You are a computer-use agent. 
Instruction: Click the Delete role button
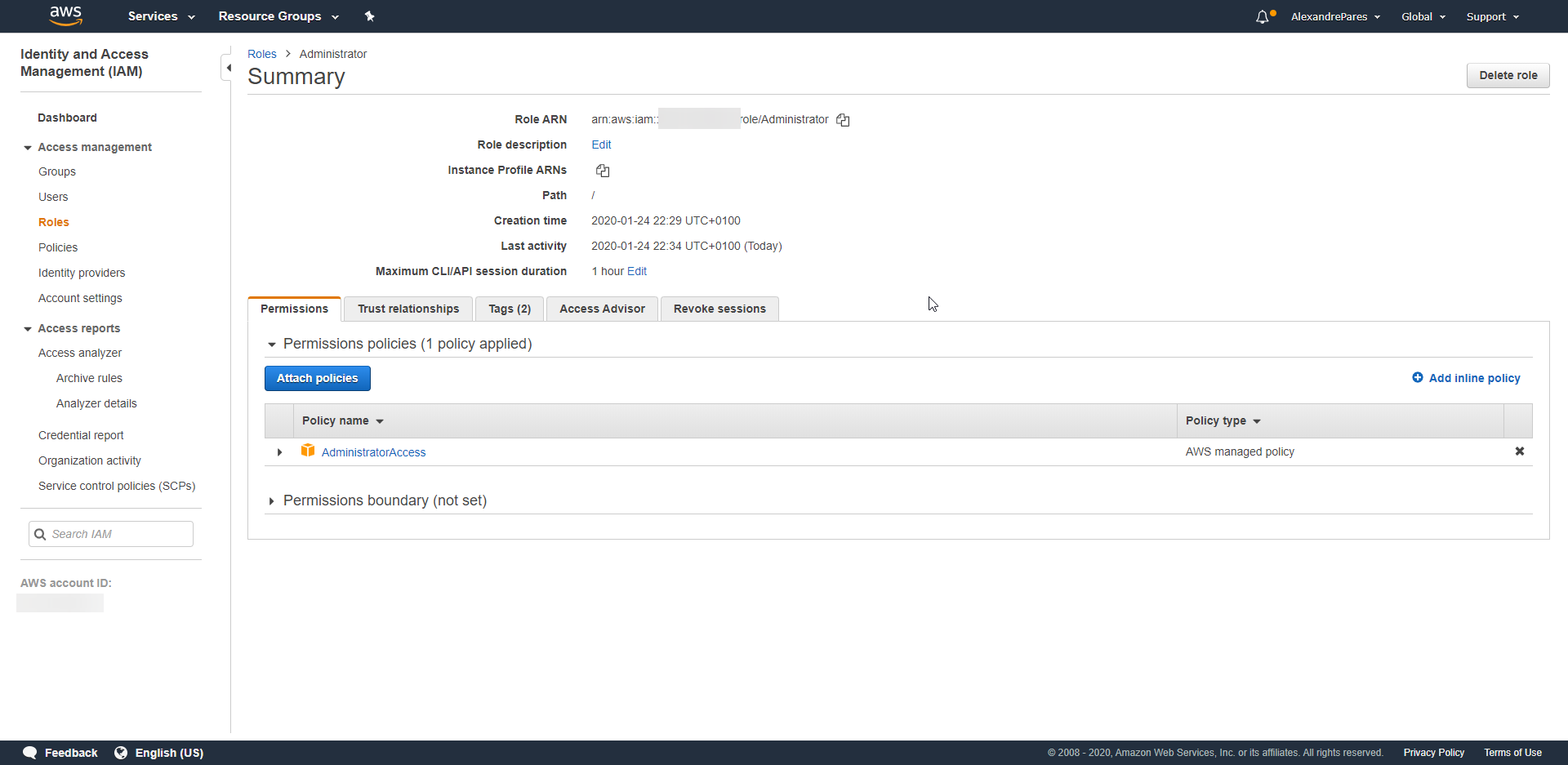pos(1508,75)
